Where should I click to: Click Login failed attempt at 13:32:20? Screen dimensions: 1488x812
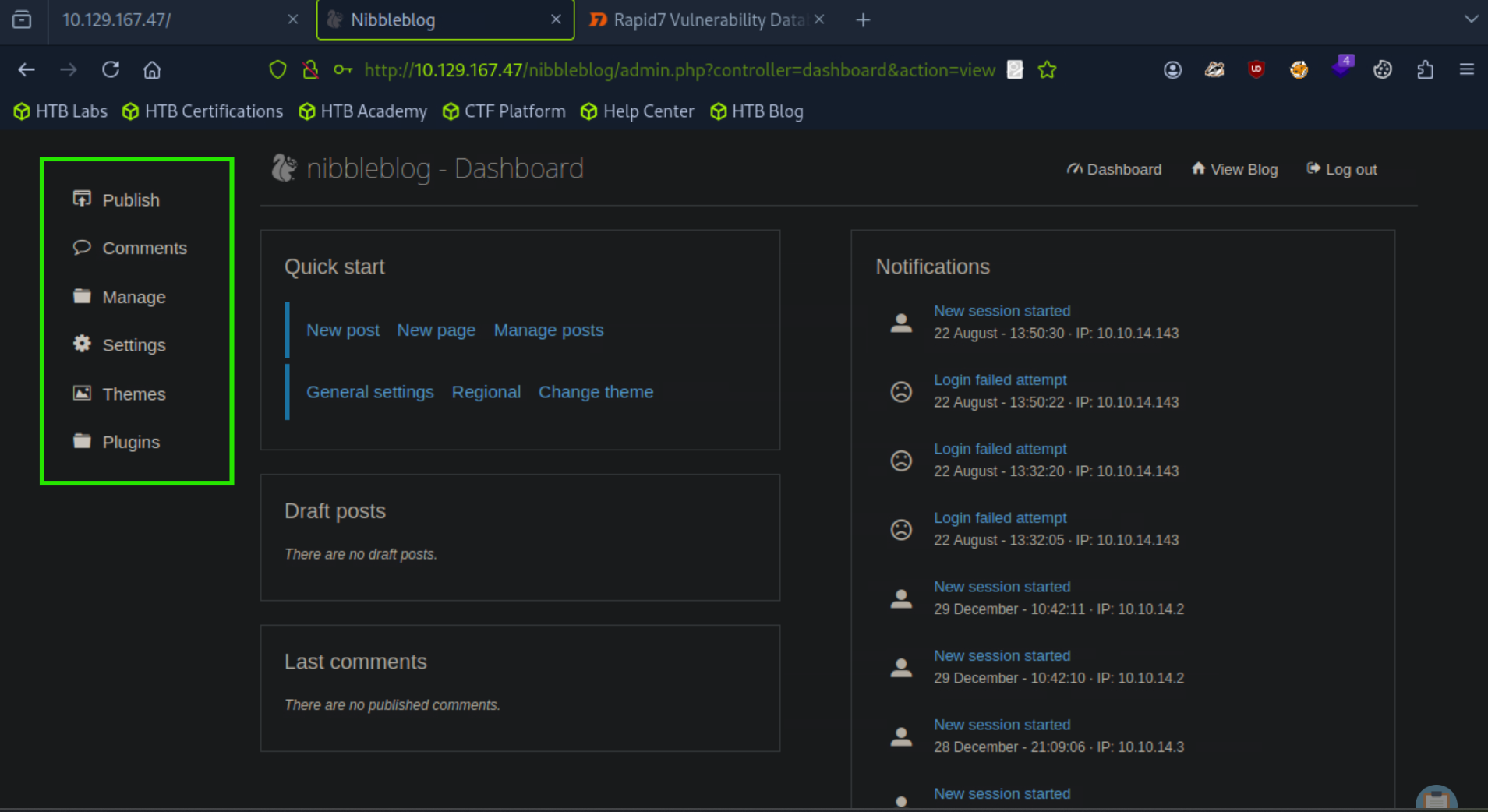coord(1000,449)
